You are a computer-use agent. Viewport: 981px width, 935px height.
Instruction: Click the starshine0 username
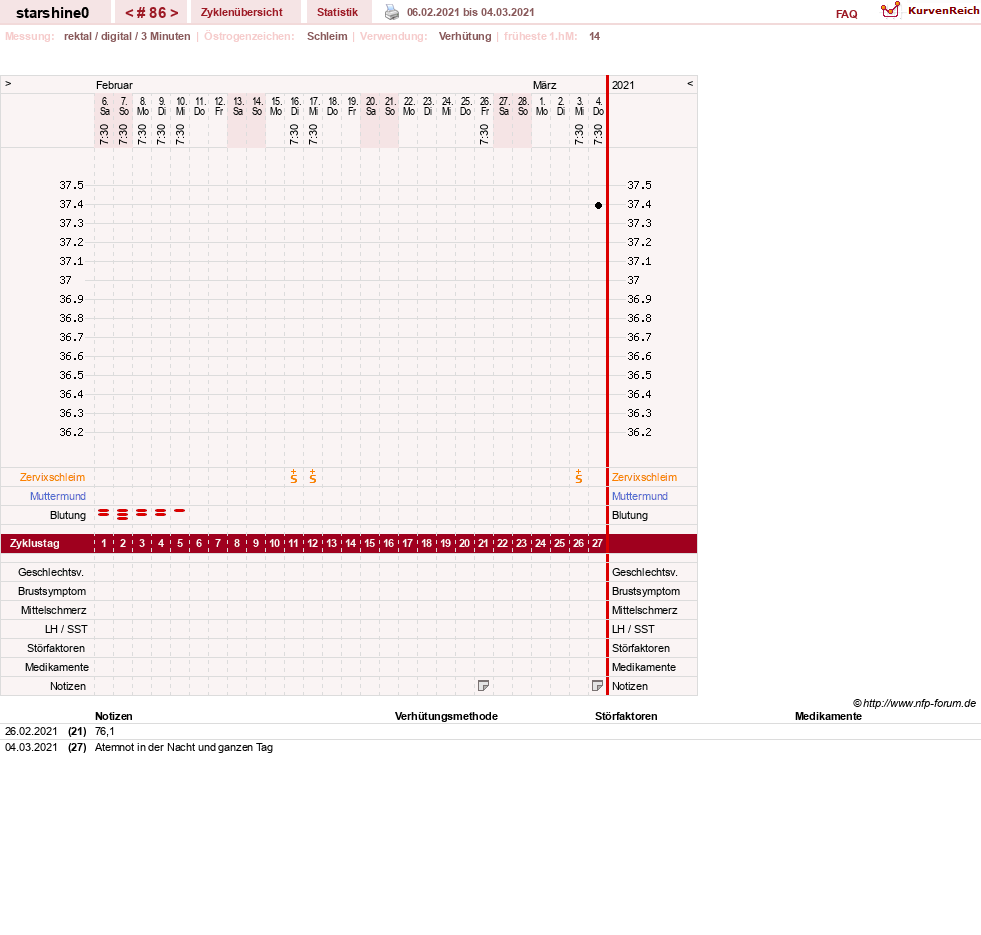coord(53,13)
